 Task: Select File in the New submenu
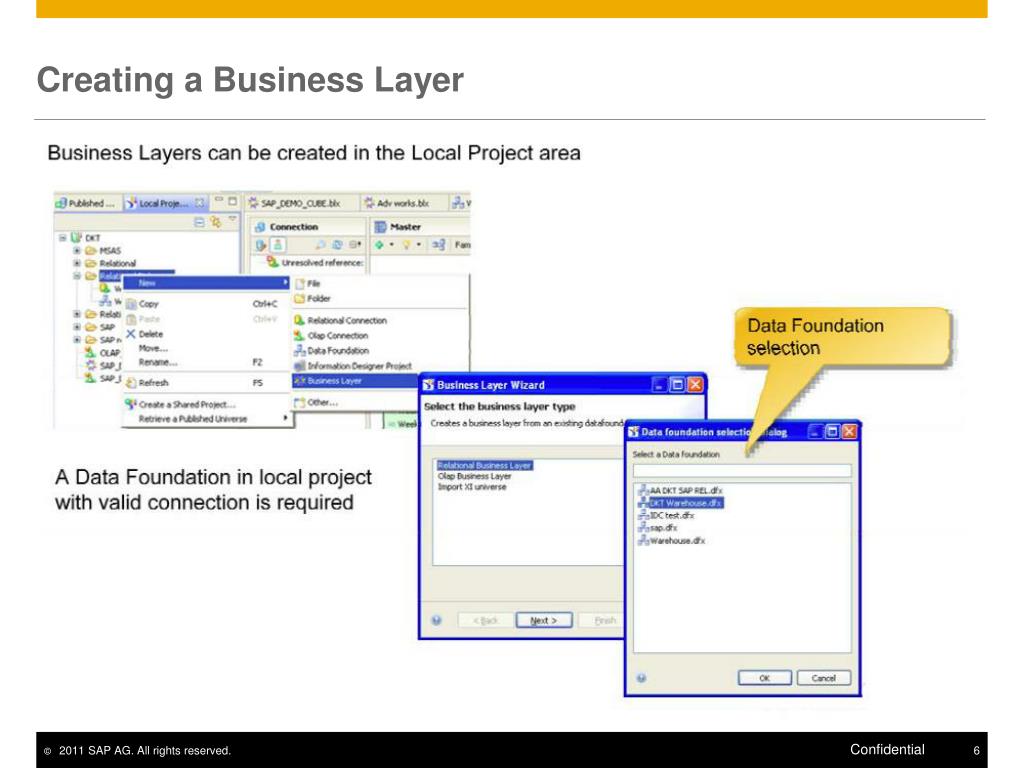coord(380,283)
